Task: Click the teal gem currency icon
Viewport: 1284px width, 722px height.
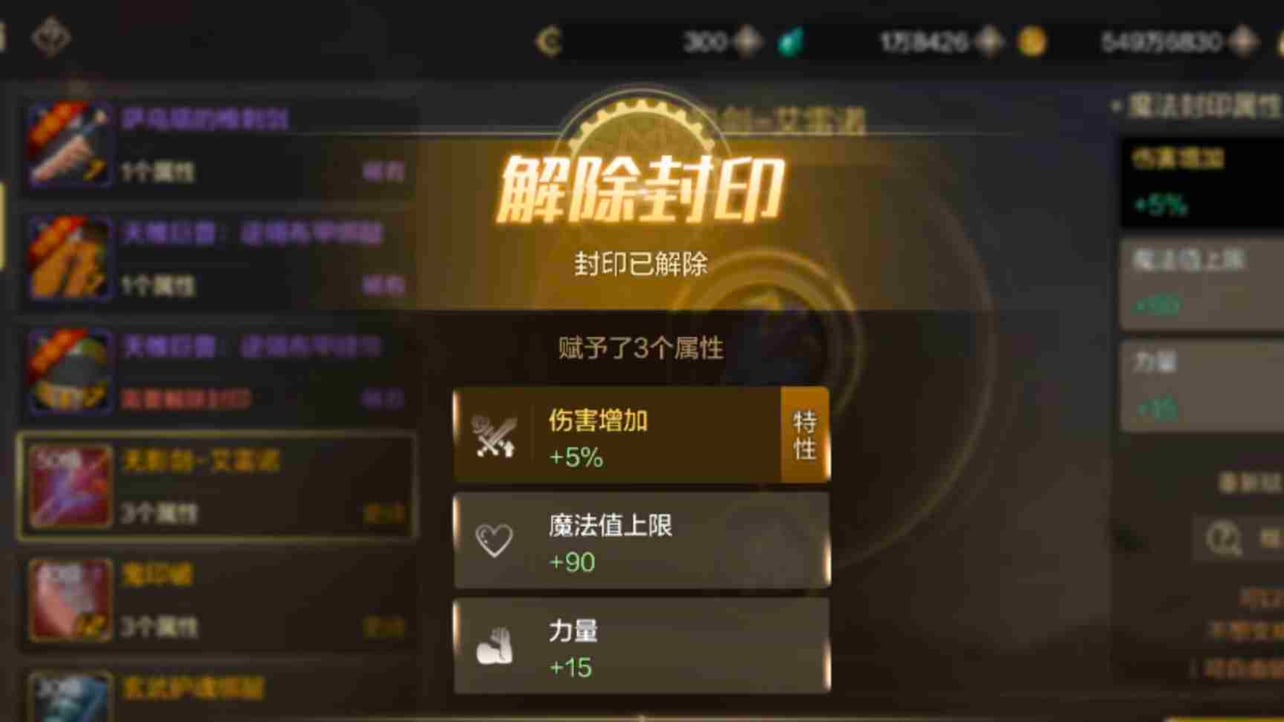Action: (x=791, y=42)
